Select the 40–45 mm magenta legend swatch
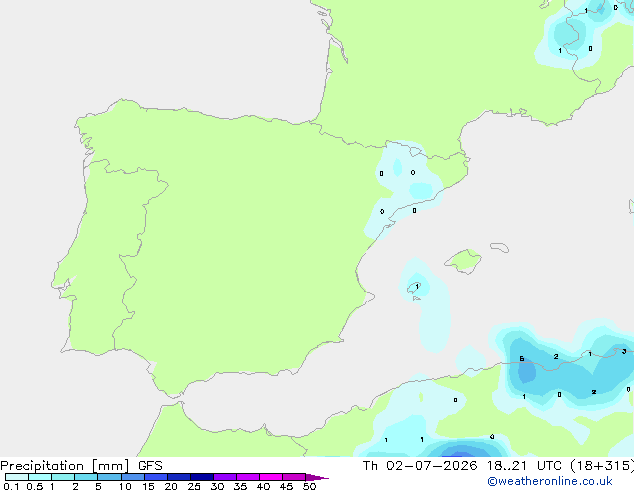 [271, 477]
